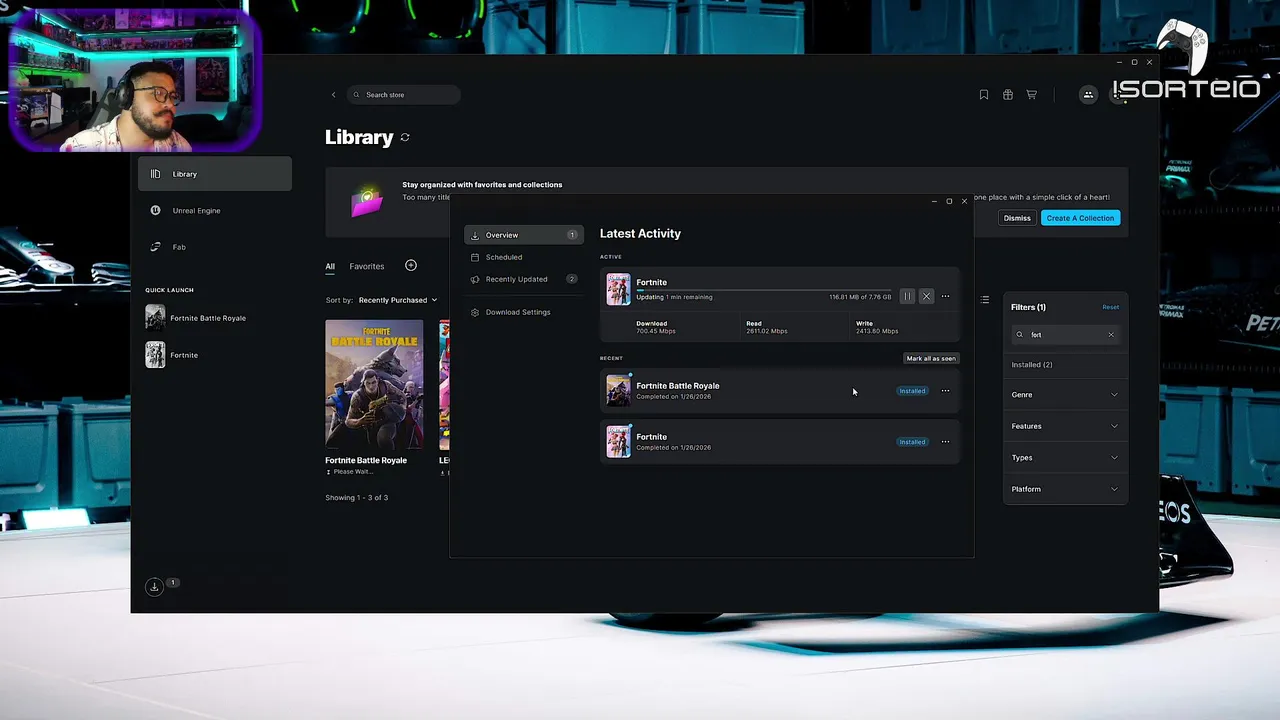Open Download Settings
The height and width of the screenshot is (720, 1280).
click(x=518, y=312)
